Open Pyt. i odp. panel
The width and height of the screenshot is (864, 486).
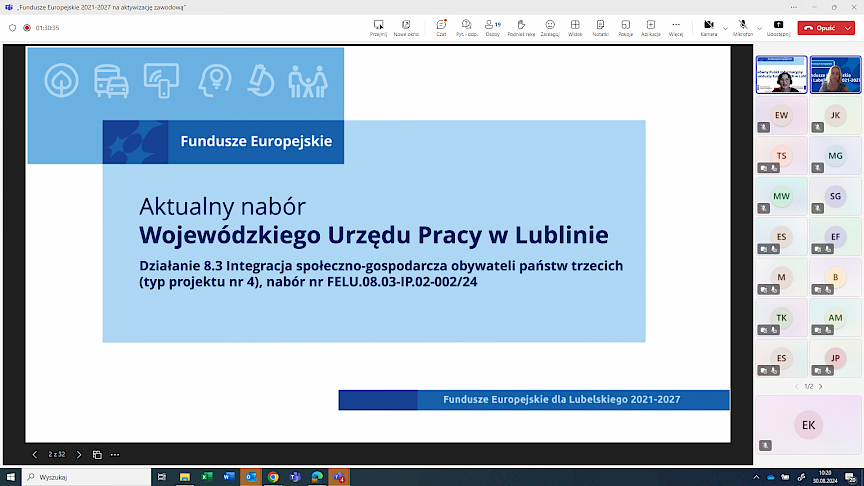(467, 28)
